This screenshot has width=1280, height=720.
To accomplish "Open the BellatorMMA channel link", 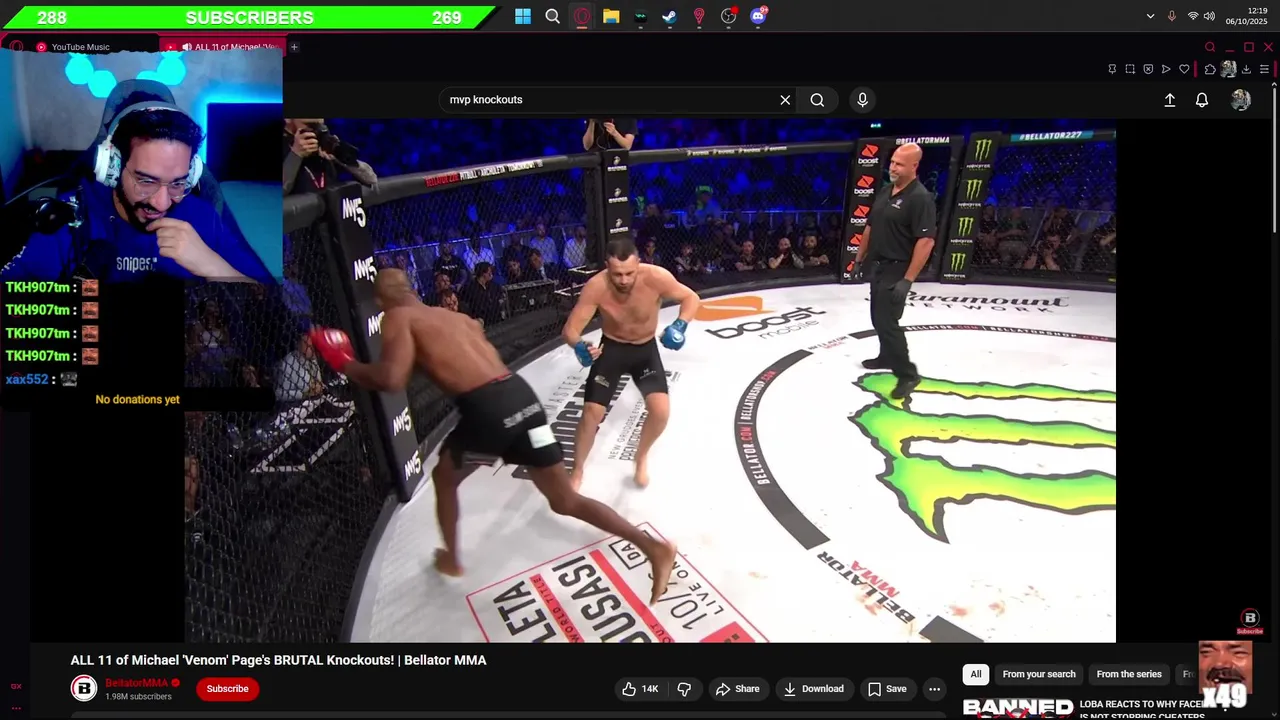I will tap(136, 683).
